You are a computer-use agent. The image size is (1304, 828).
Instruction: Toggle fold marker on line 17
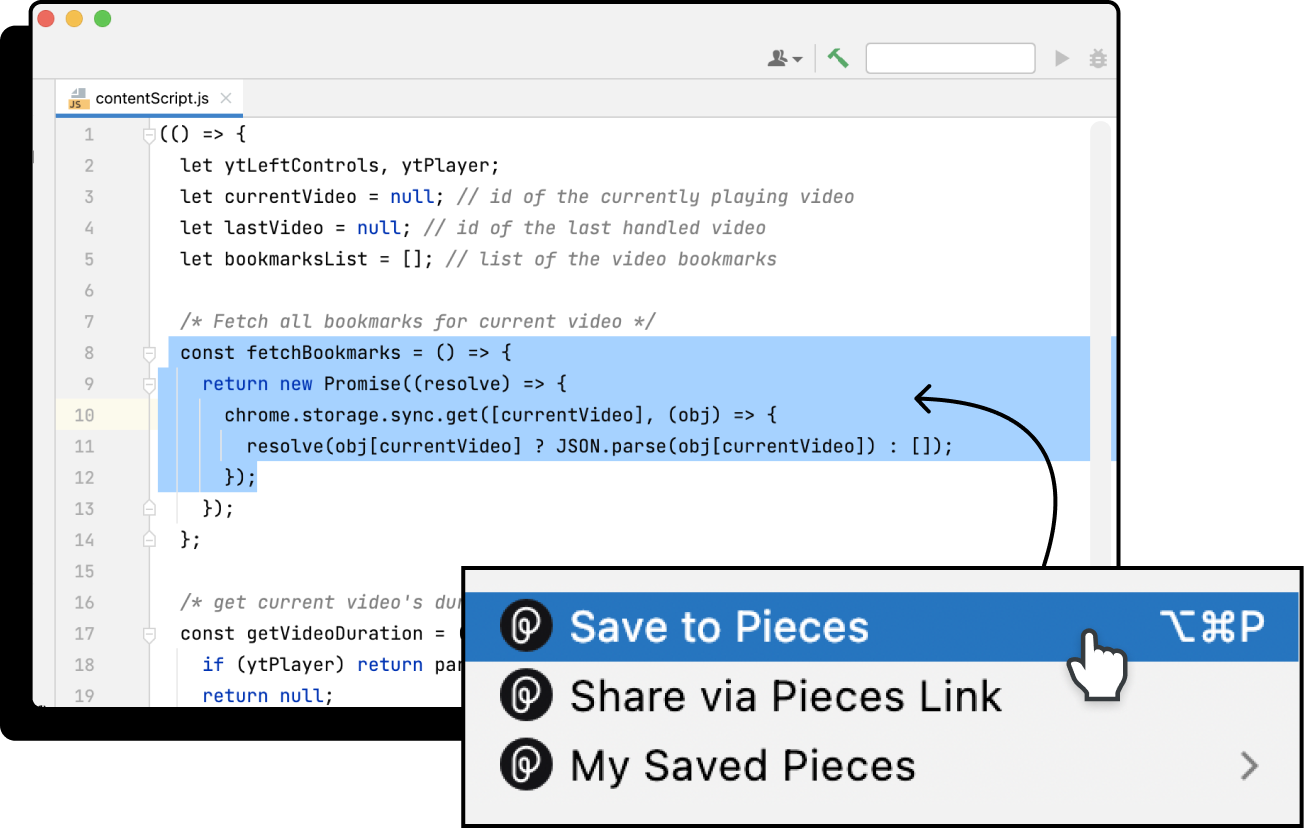[149, 634]
